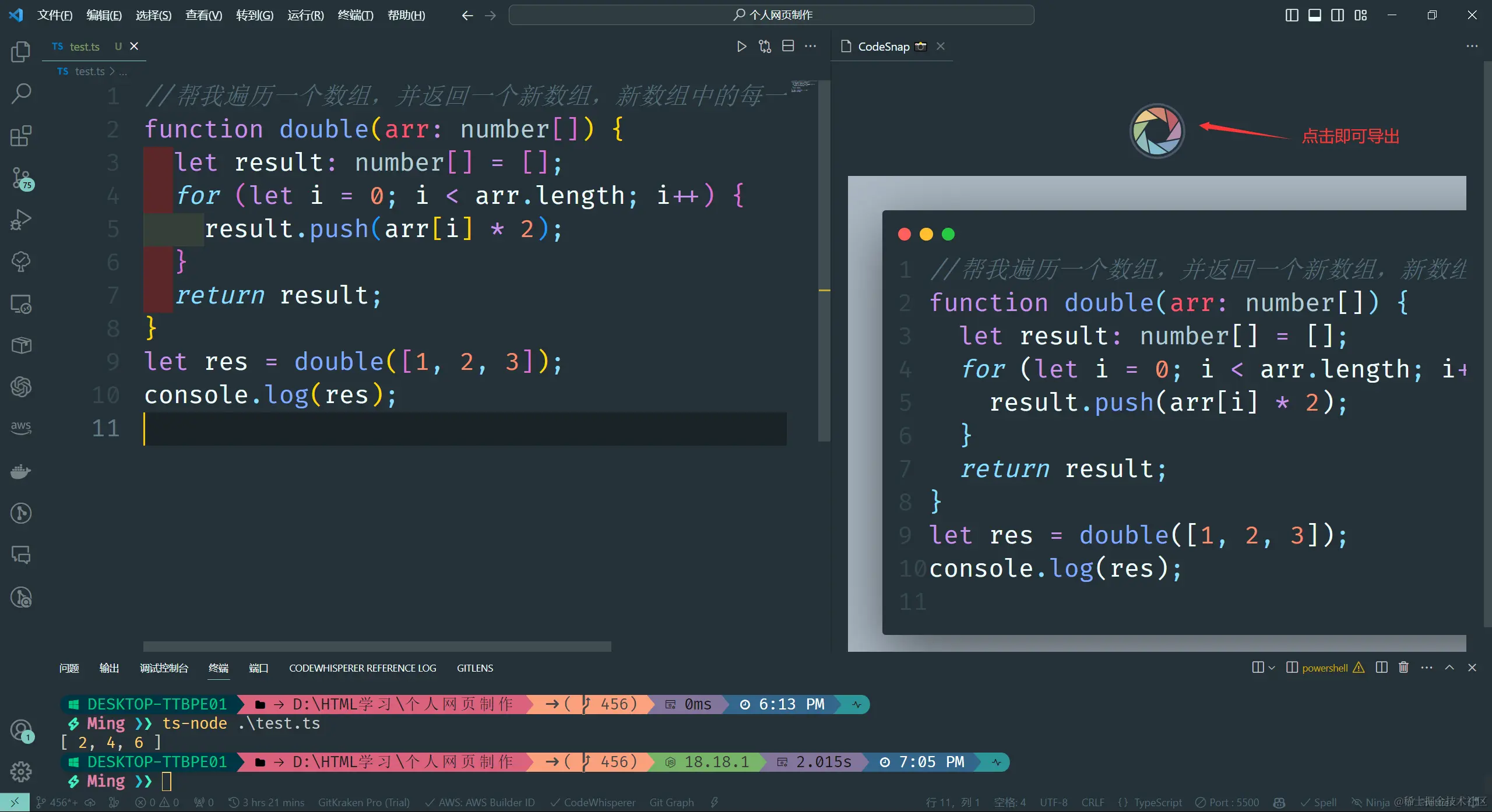Screen dimensions: 1492x812
Task: Click the command center search box 个人网页制作
Action: [x=772, y=15]
